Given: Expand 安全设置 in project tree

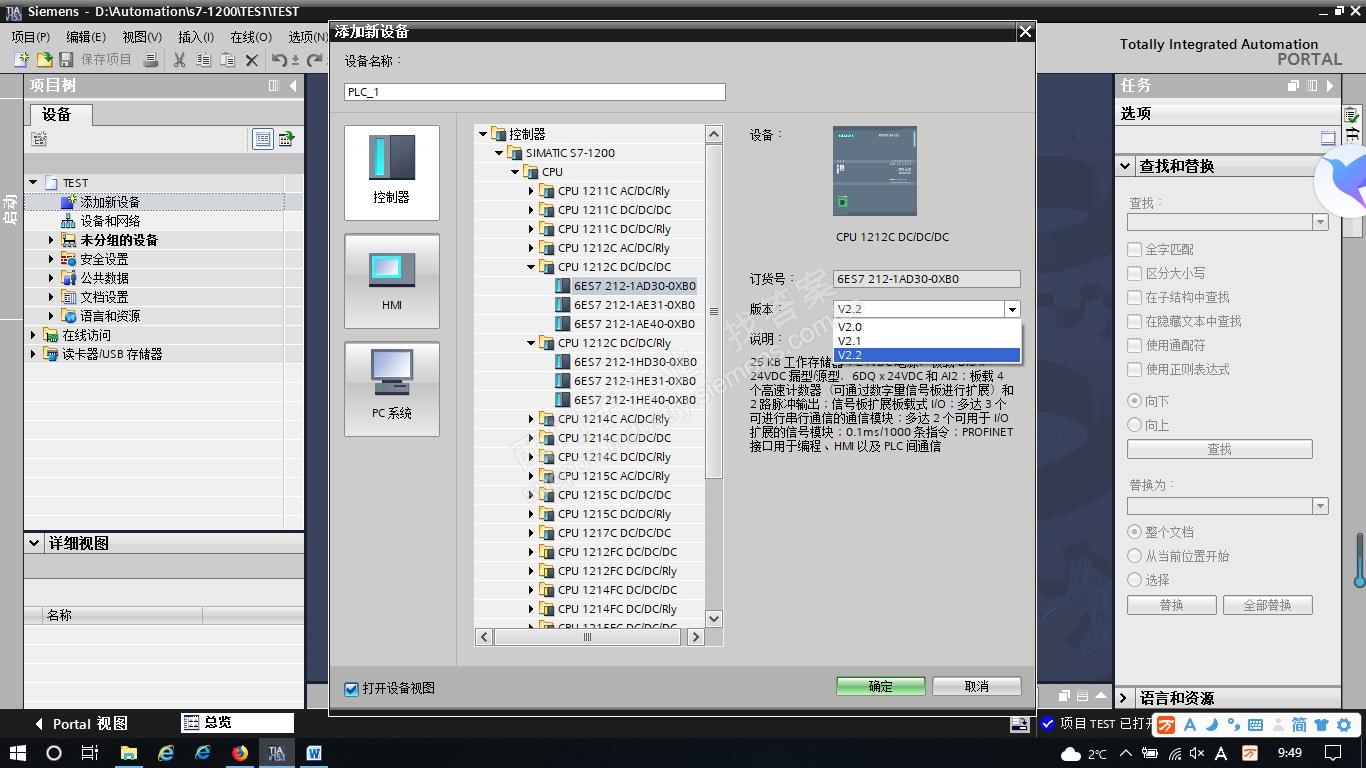Looking at the screenshot, I should [x=51, y=259].
